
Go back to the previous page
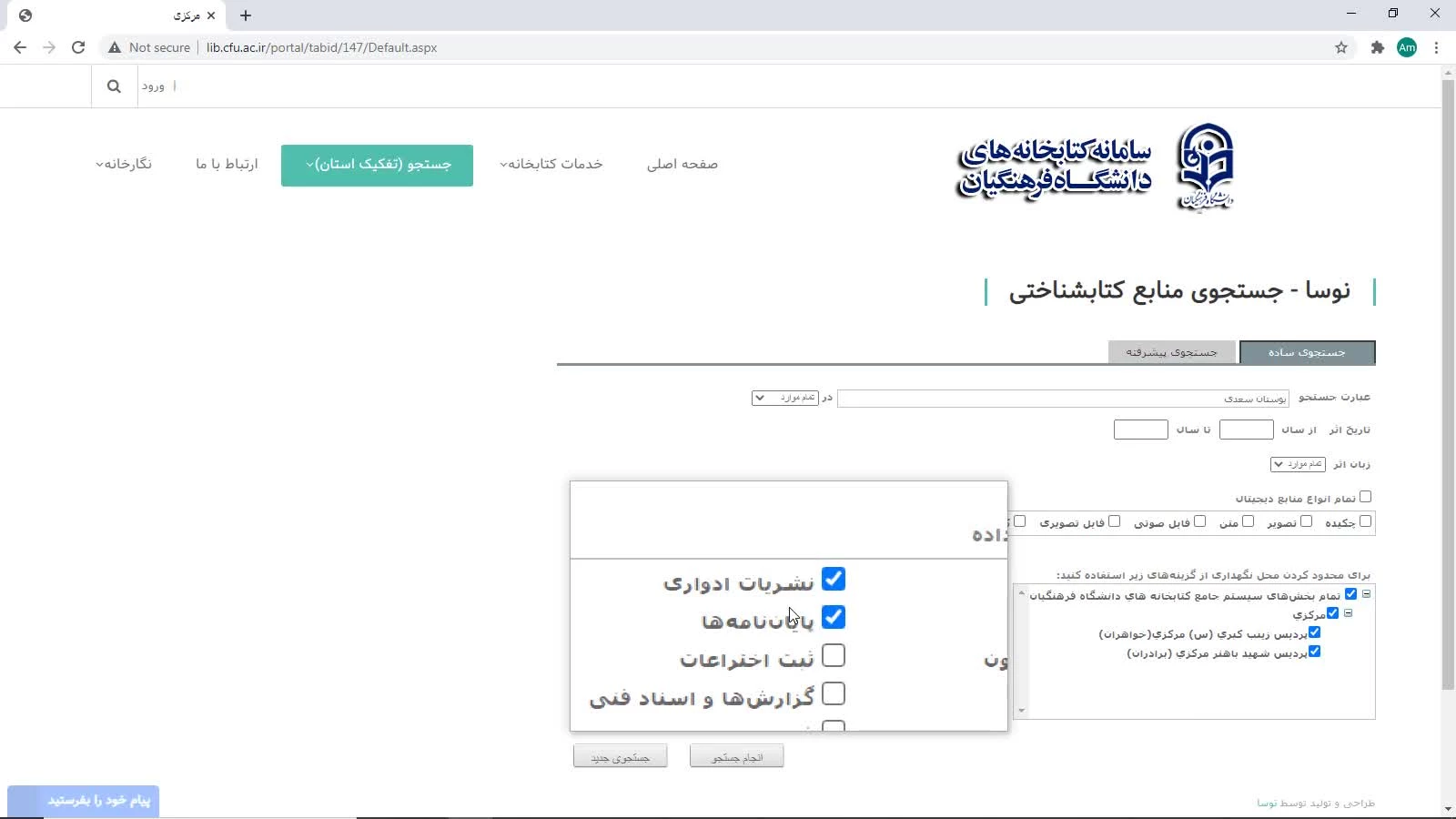[x=20, y=47]
